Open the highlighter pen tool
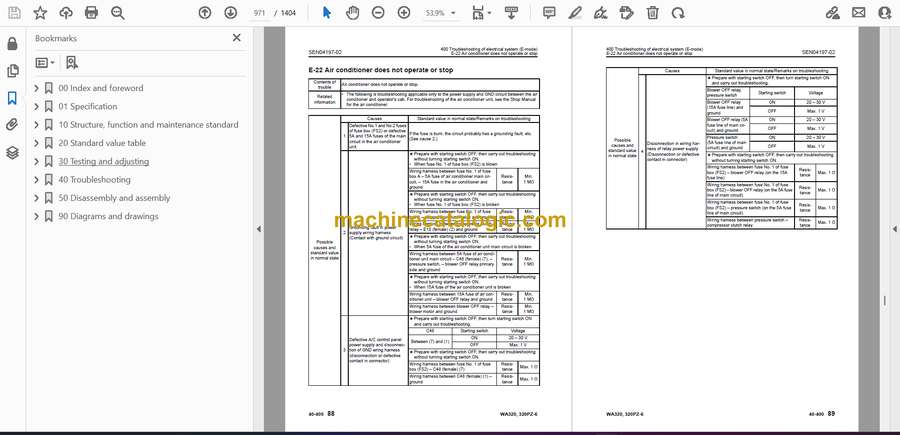 [575, 13]
